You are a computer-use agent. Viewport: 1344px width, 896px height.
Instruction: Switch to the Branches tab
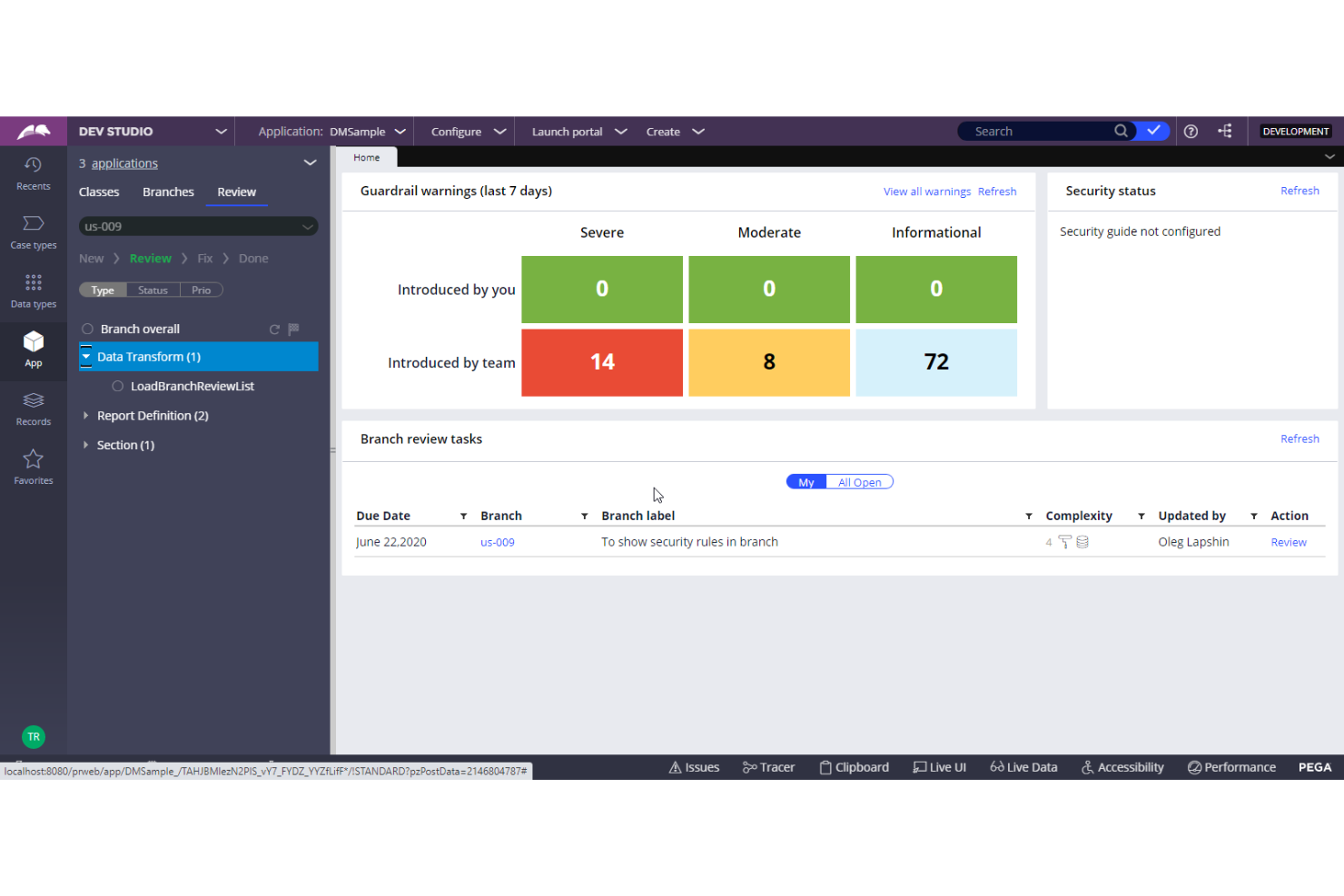(x=168, y=192)
